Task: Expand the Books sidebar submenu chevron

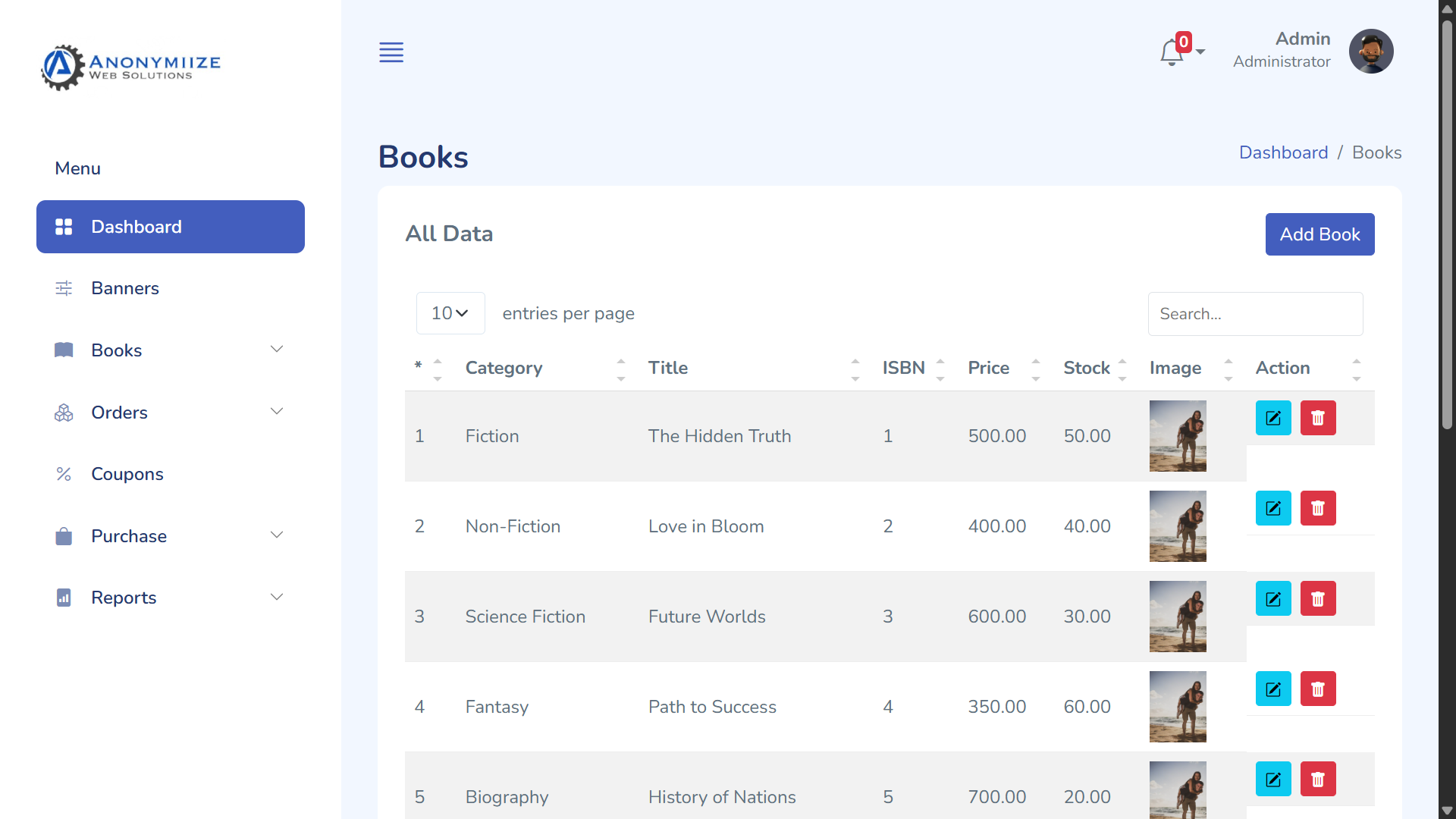Action: [277, 350]
